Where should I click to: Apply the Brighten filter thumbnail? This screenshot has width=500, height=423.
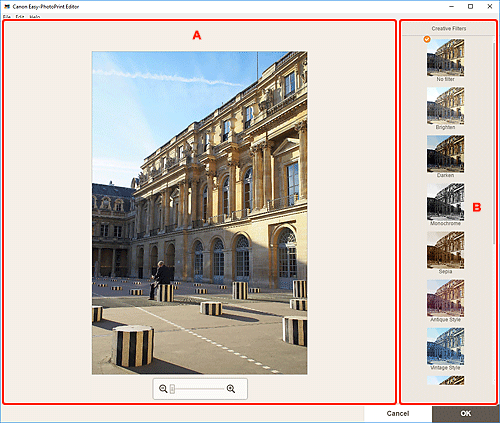[x=445, y=105]
